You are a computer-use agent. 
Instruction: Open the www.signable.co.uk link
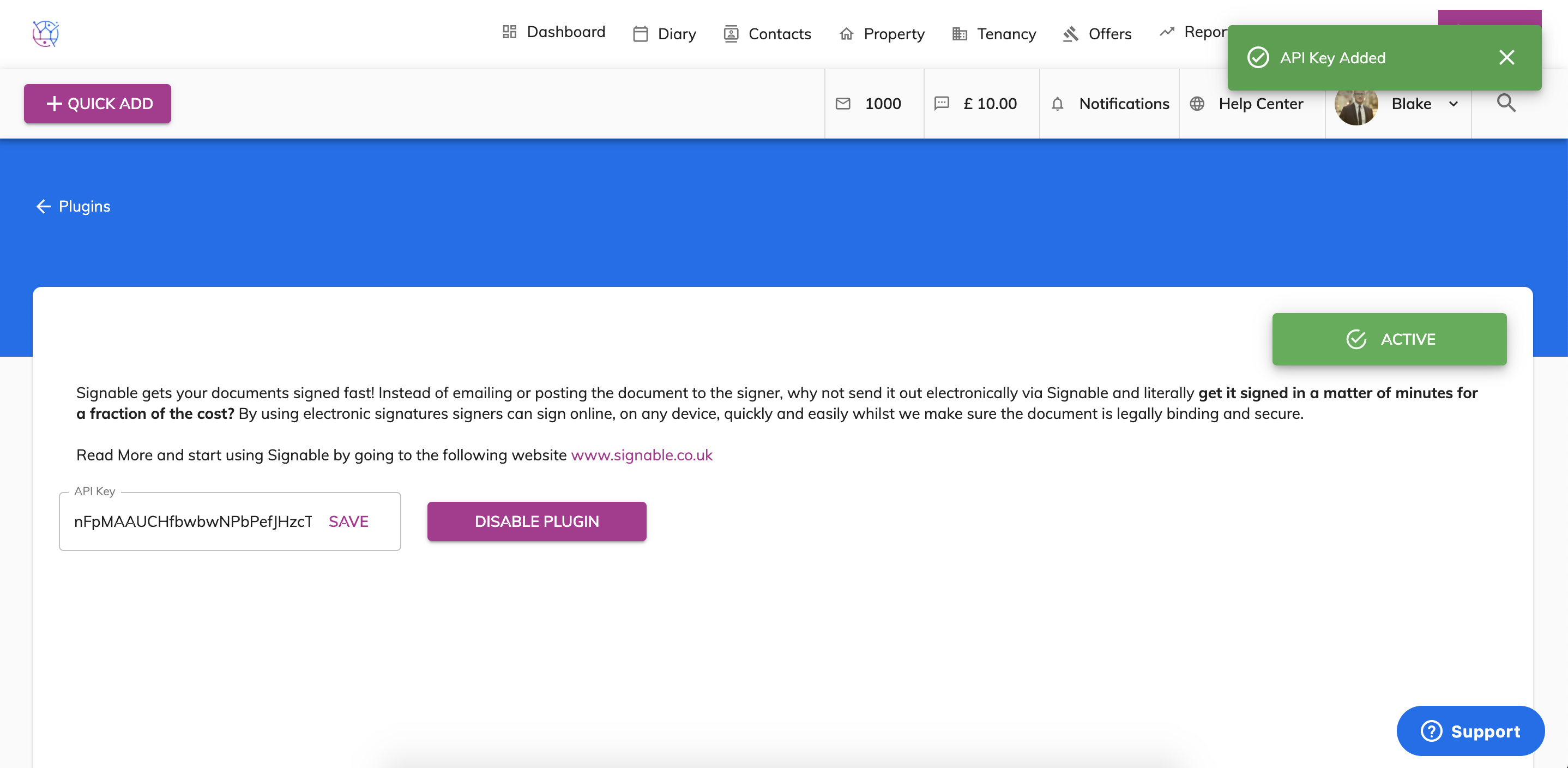coord(642,455)
